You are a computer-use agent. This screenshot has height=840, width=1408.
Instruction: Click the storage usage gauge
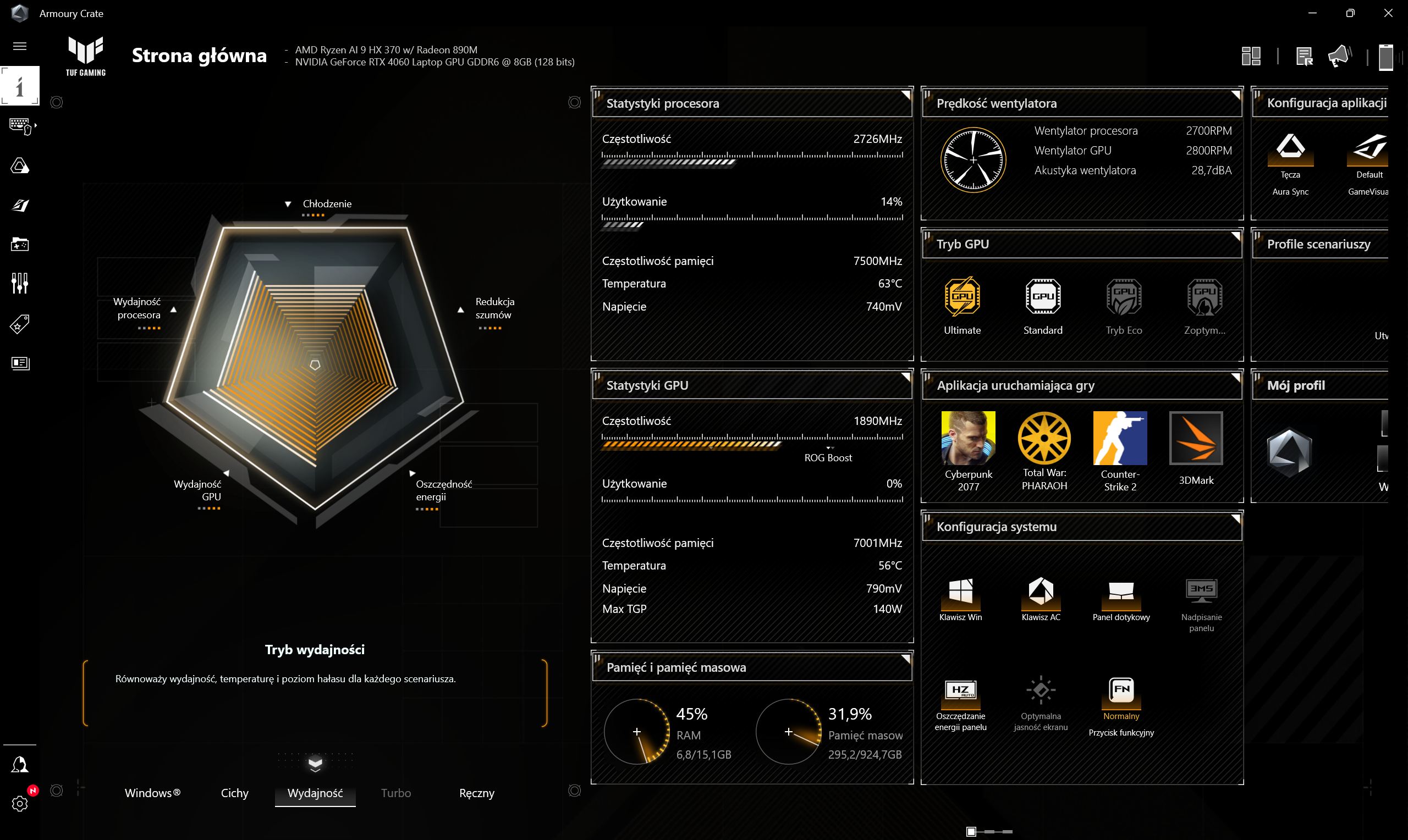[788, 731]
